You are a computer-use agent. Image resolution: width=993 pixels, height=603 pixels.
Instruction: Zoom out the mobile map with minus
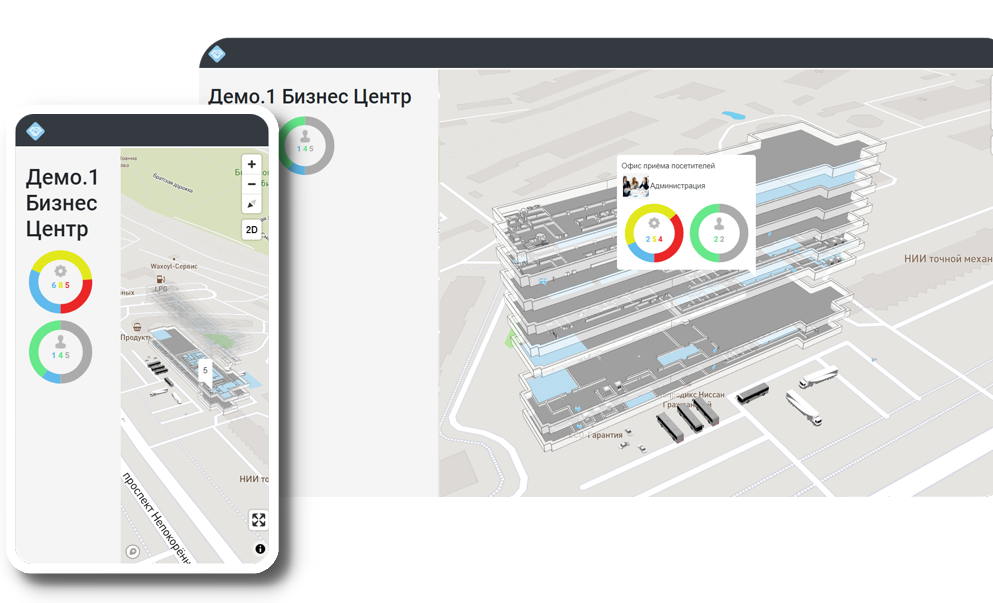[251, 184]
